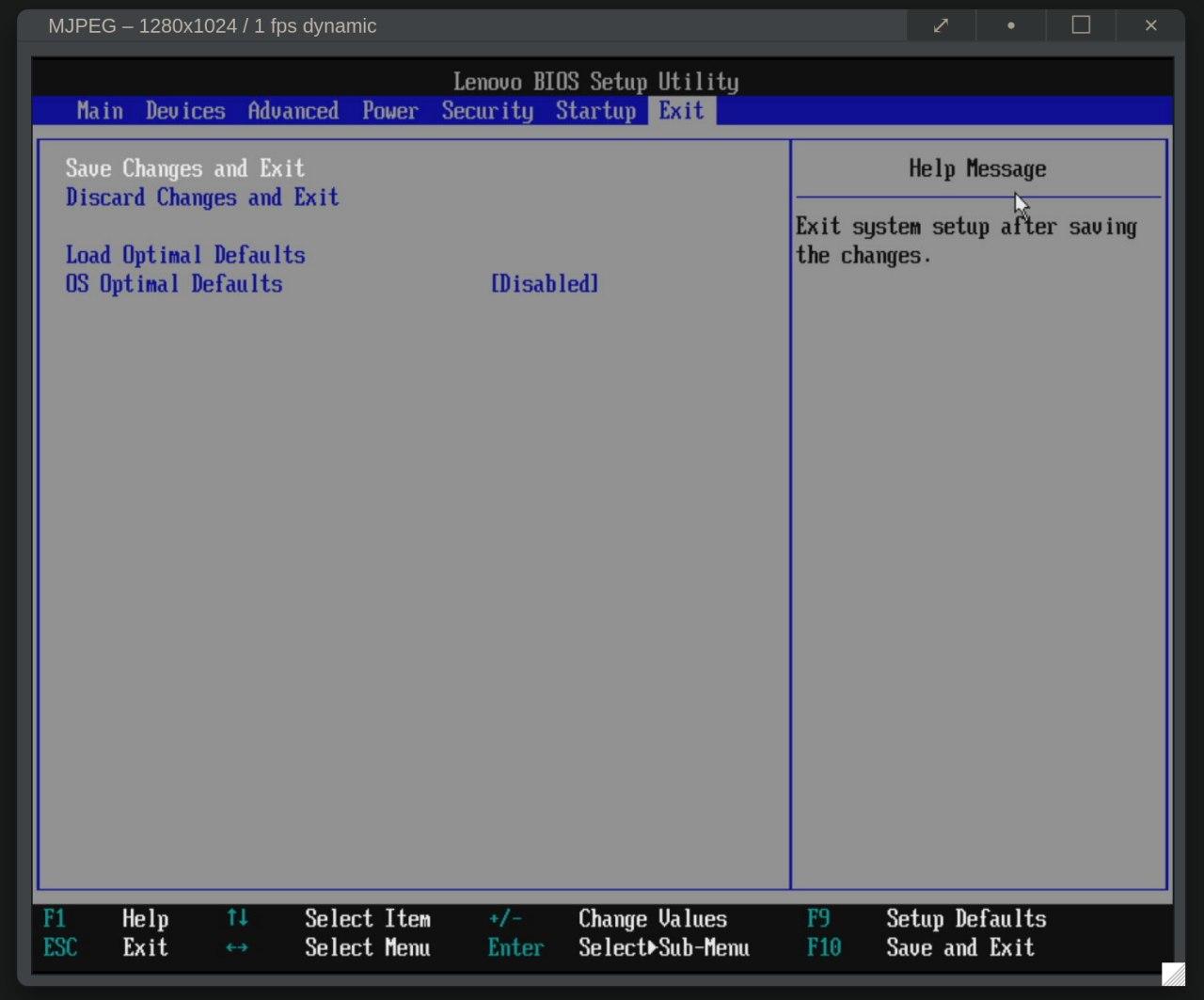Click the Lenovo BIOS Setup Utility title
Screen dimensions: 1204x1000
595,82
